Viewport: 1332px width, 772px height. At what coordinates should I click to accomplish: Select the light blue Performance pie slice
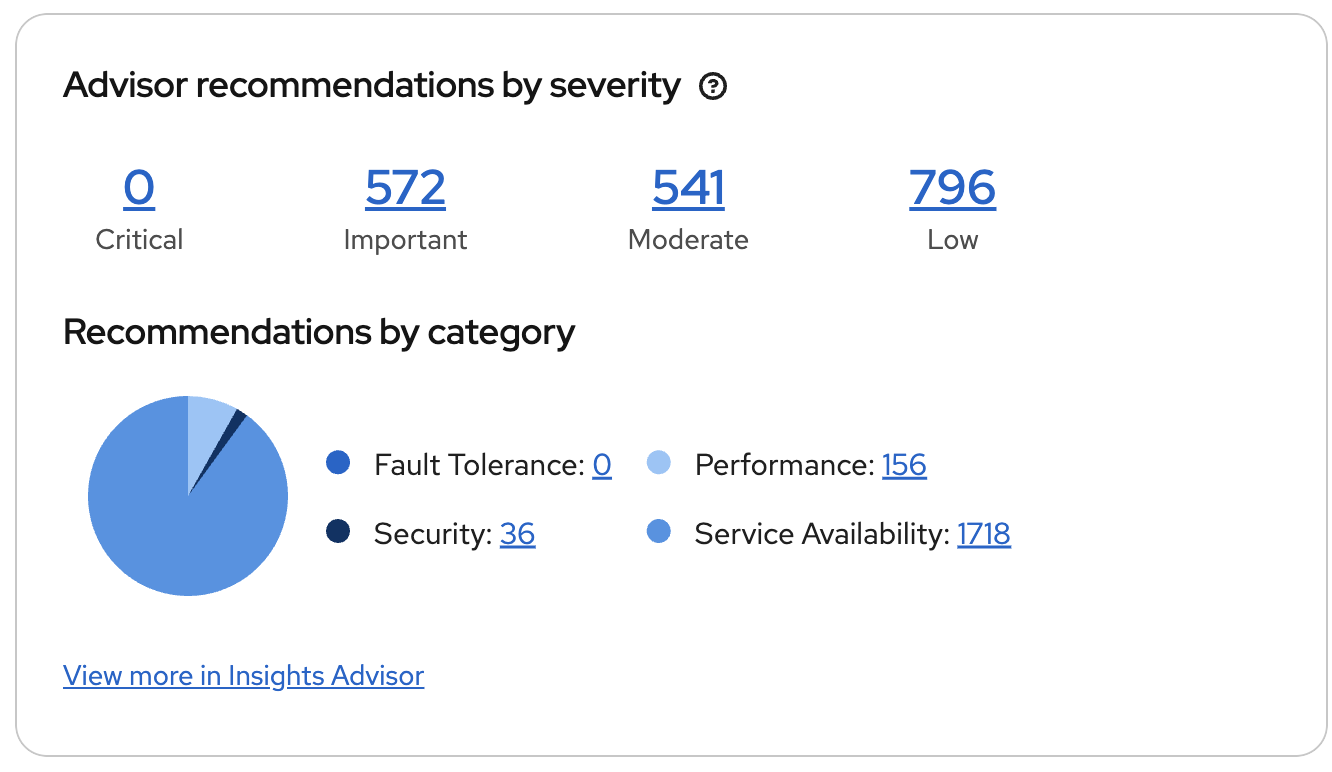click(208, 420)
